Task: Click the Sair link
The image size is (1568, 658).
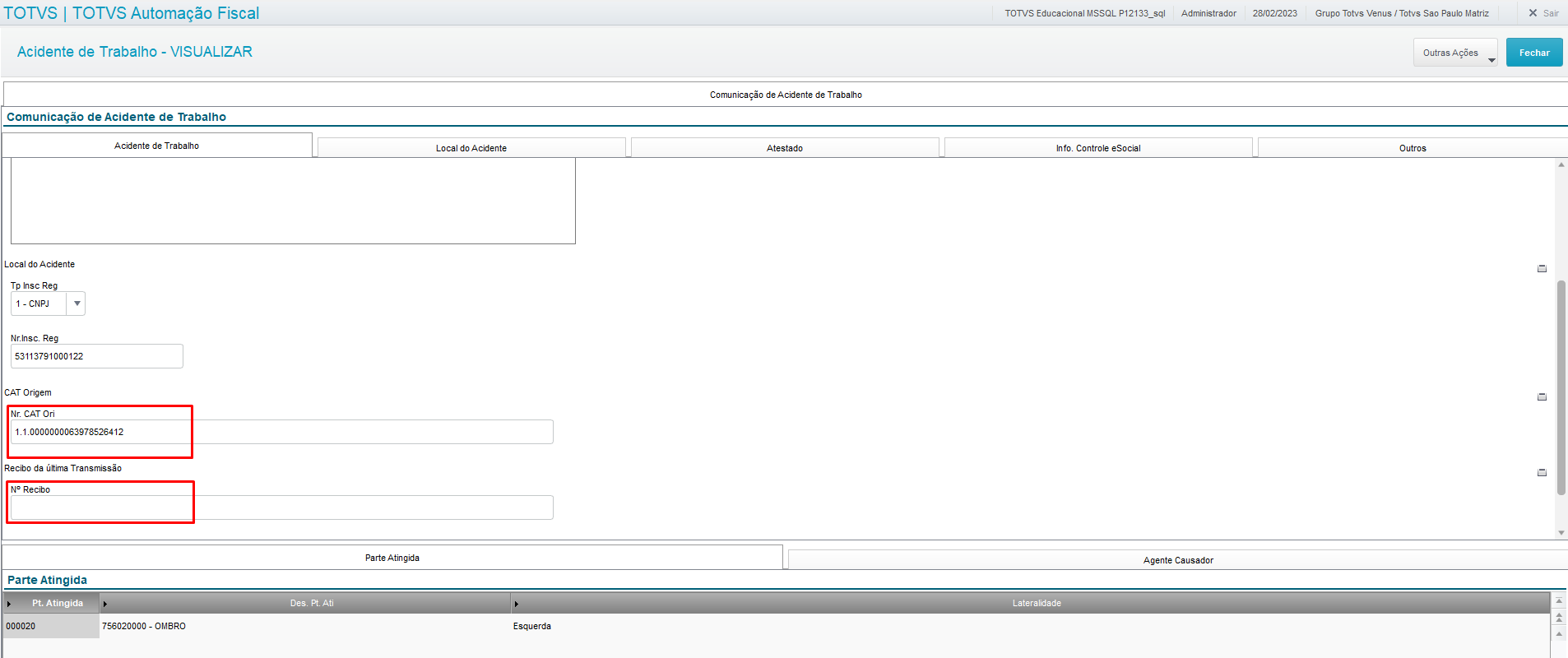Action: coord(1551,13)
